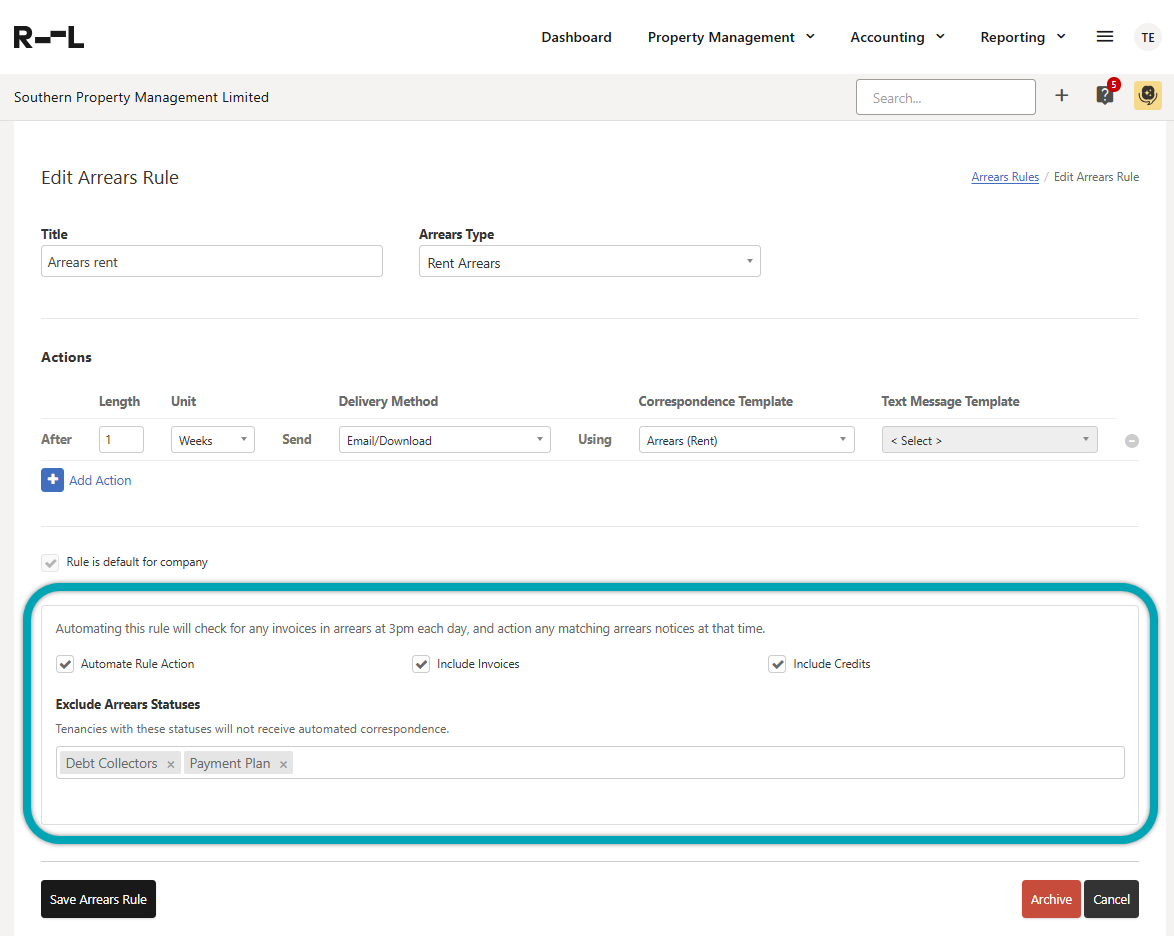This screenshot has width=1174, height=936.
Task: Save the arrears rule
Action: pyautogui.click(x=98, y=899)
